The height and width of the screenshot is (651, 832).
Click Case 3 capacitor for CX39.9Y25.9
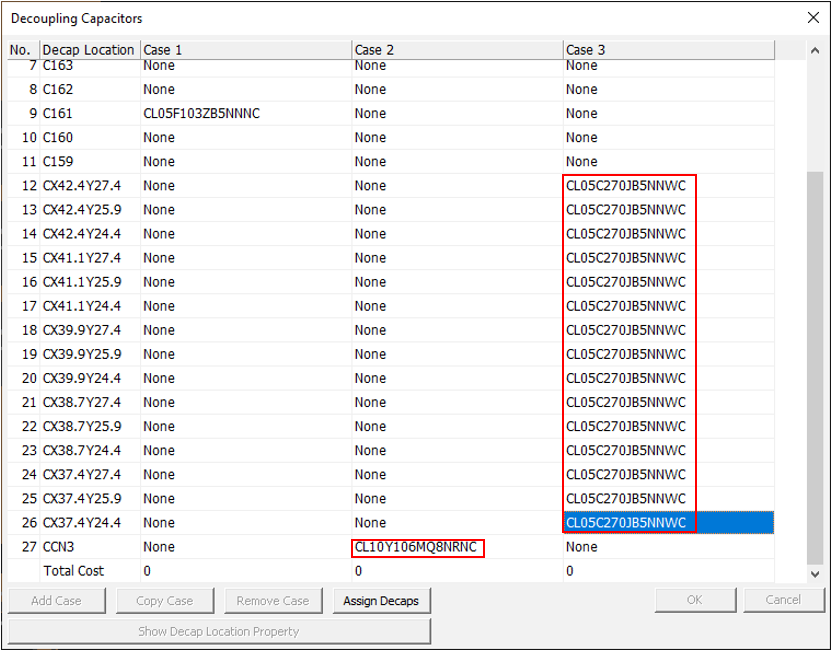pyautogui.click(x=627, y=354)
